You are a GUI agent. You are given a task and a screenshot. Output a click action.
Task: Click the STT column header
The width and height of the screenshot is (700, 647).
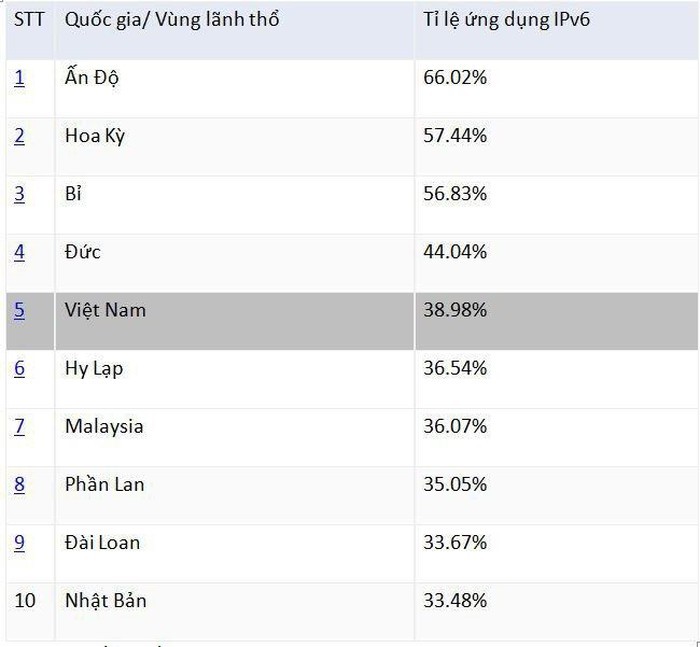[x=28, y=20]
